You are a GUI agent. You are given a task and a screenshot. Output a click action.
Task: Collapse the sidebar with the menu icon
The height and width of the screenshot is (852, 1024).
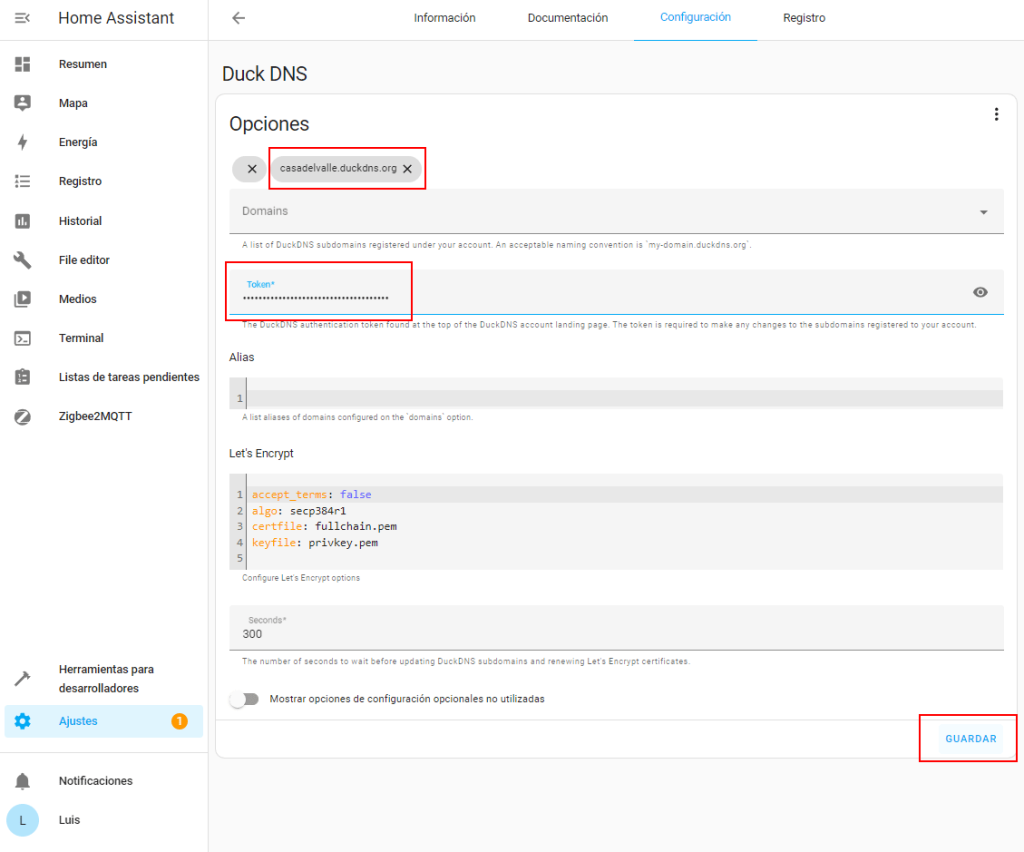click(x=22, y=18)
